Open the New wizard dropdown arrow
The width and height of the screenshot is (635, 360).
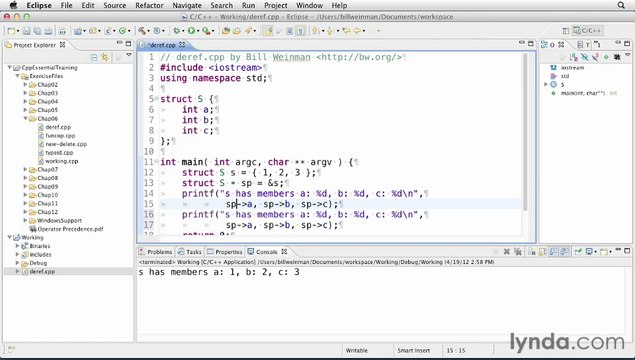[18, 31]
